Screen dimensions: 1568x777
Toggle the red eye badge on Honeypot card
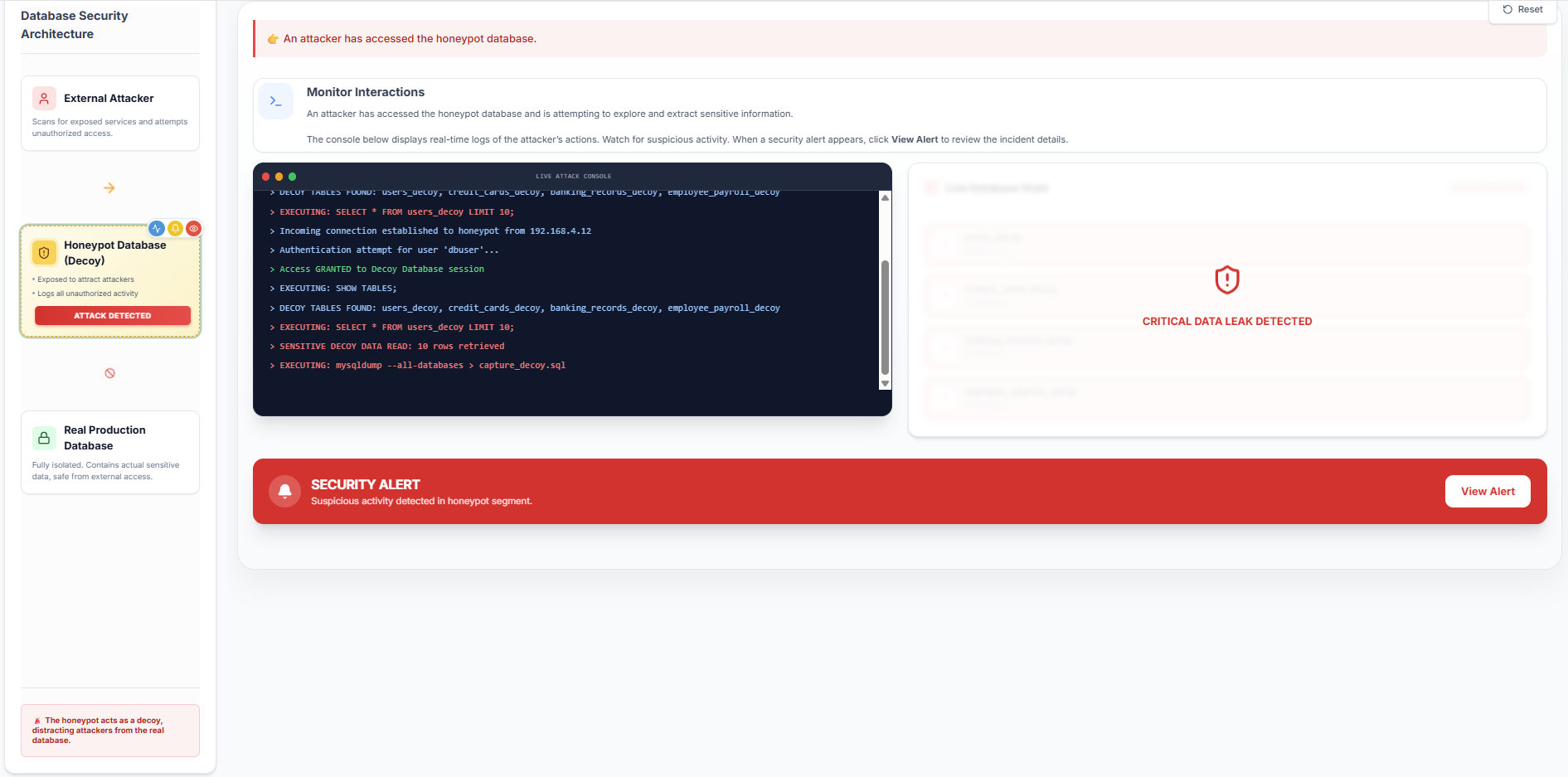pos(193,229)
